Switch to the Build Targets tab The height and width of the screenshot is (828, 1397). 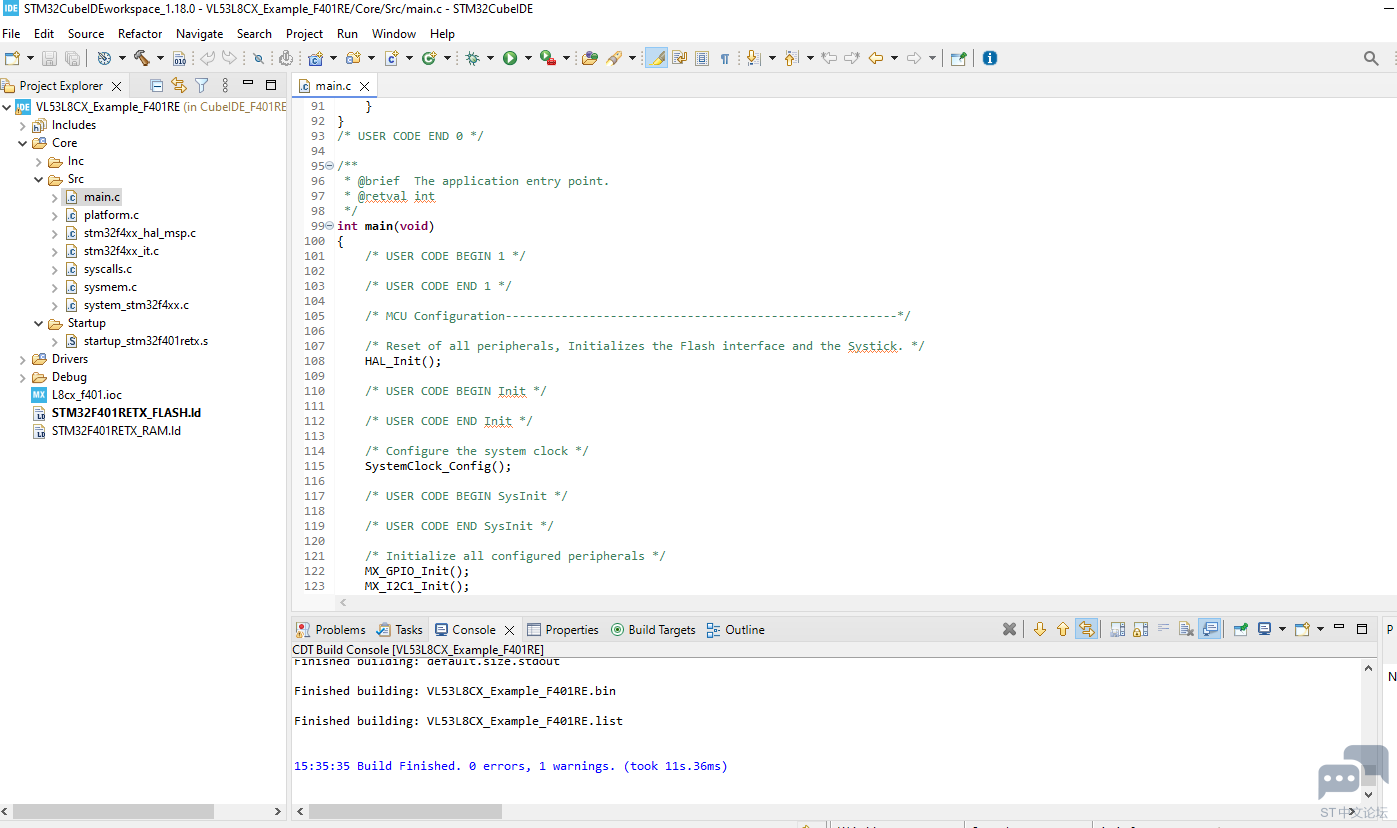(653, 629)
